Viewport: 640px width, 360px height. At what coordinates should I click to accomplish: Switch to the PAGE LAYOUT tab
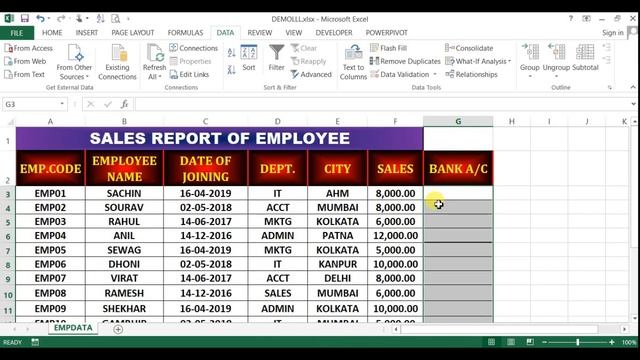tap(133, 33)
